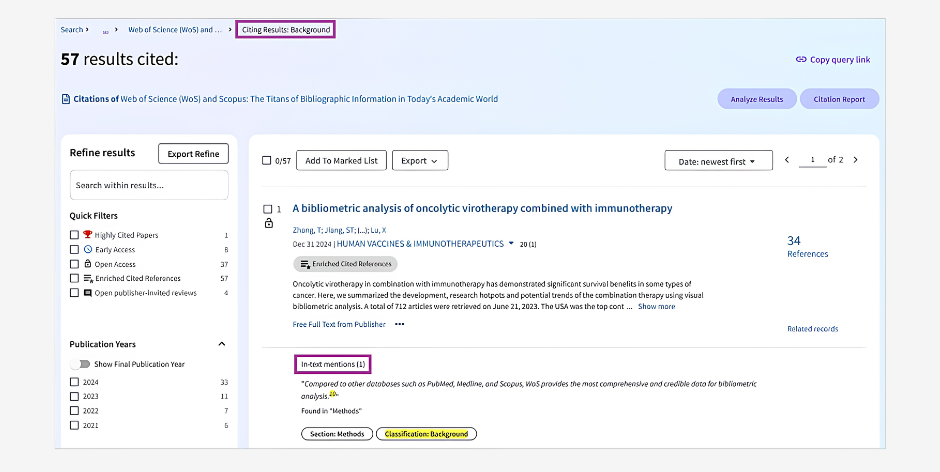Click author Lu, X
The image size is (940, 472).
[x=379, y=230]
